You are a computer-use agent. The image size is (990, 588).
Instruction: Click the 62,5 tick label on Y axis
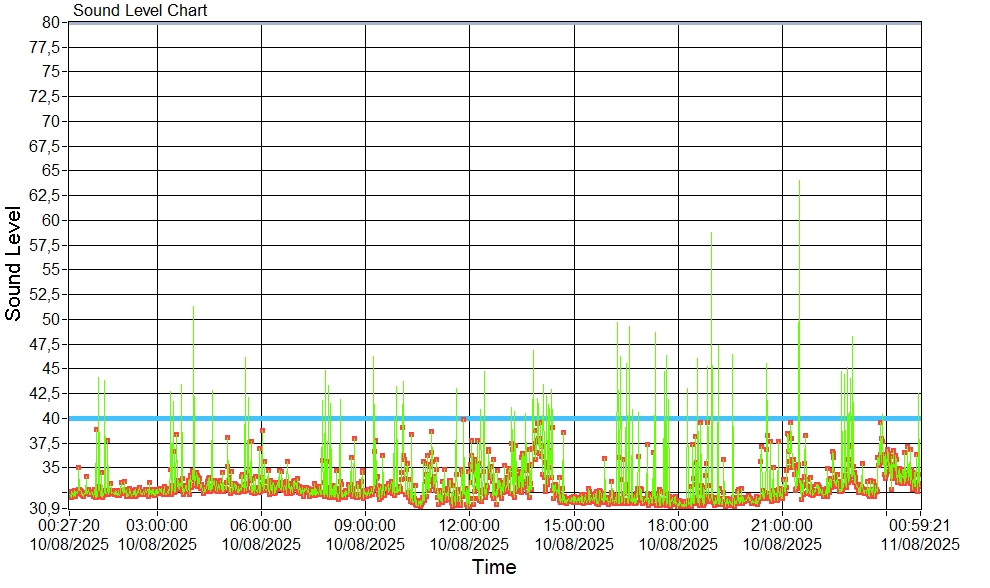[44, 195]
